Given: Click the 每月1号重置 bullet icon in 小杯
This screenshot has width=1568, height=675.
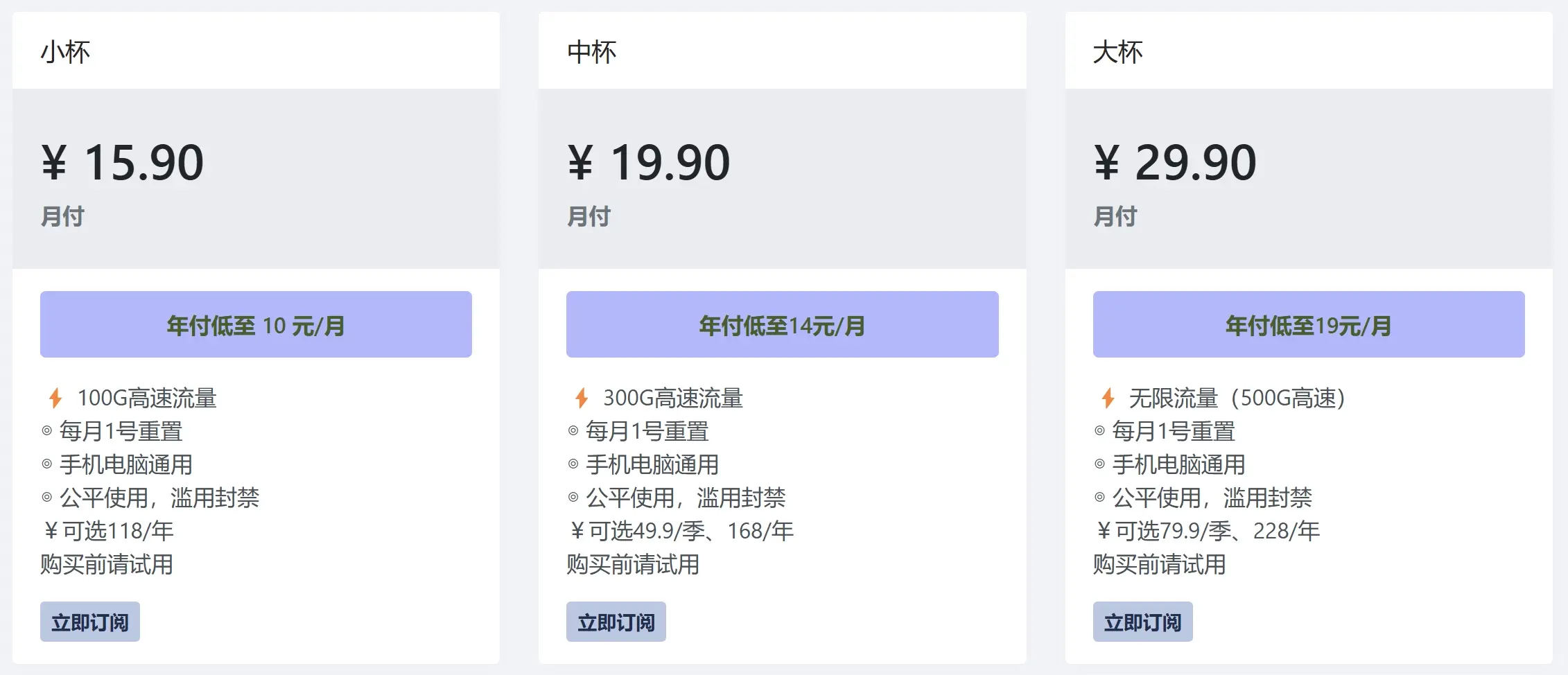Looking at the screenshot, I should coord(47,430).
